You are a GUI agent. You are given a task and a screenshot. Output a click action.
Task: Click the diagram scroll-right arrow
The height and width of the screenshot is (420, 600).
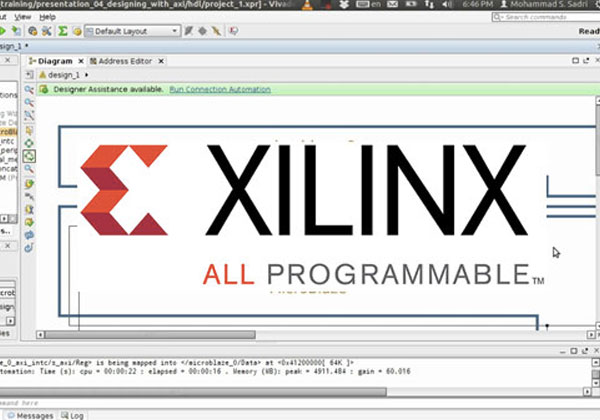click(591, 335)
